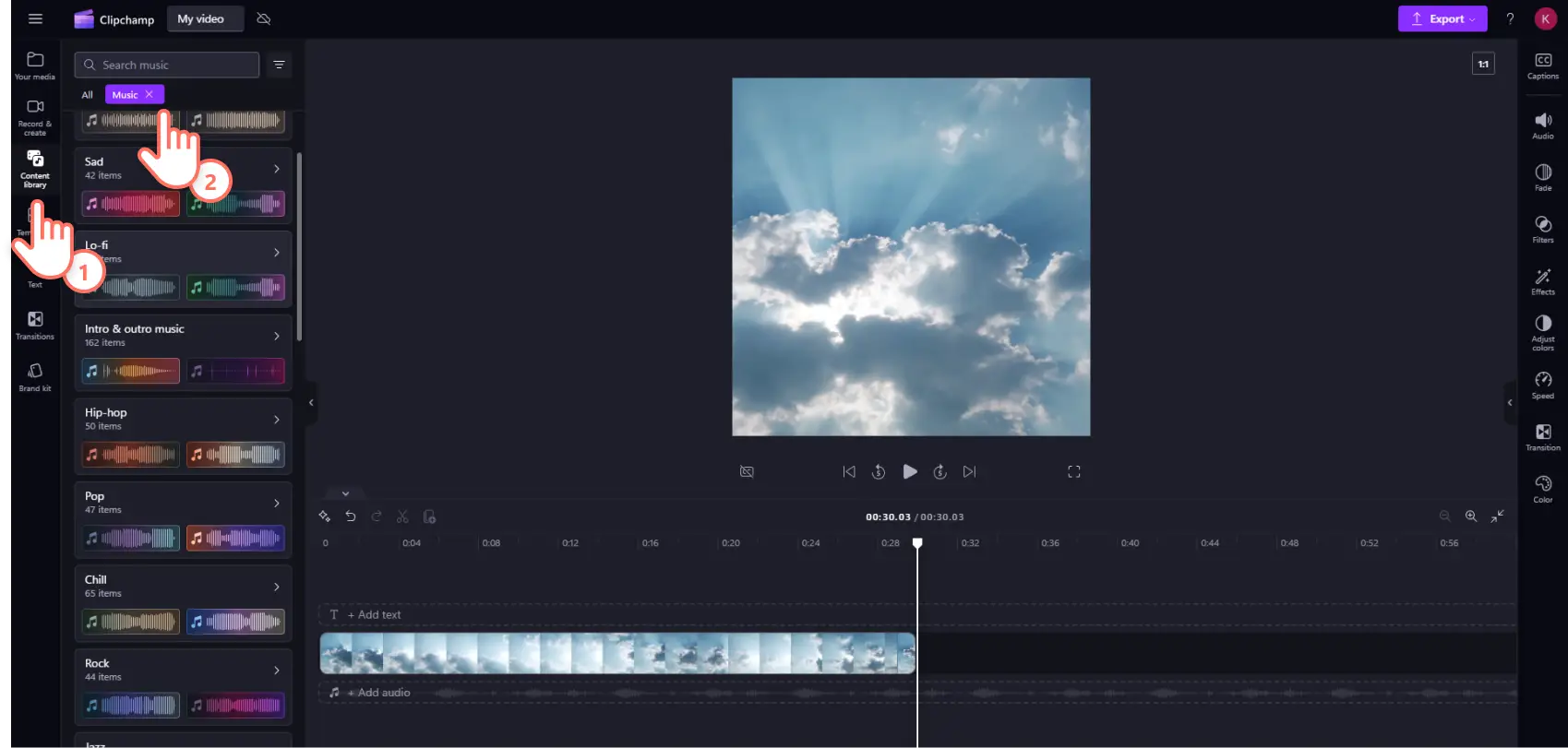
Task: Click the redo arrow in timeline toolbar
Action: coord(377,516)
